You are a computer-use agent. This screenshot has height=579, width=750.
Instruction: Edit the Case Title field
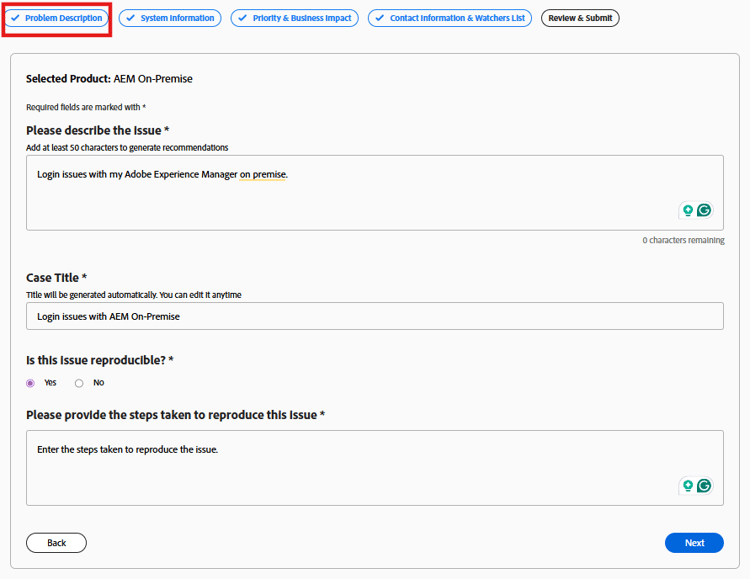(x=375, y=316)
